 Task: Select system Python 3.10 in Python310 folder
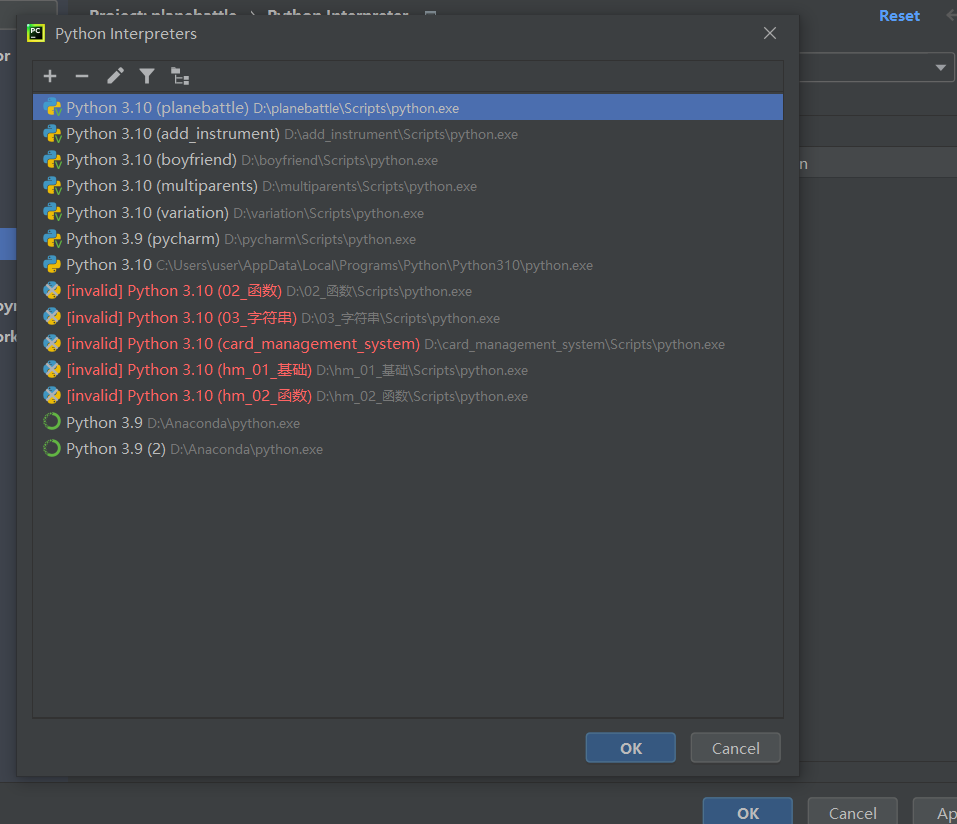408,265
